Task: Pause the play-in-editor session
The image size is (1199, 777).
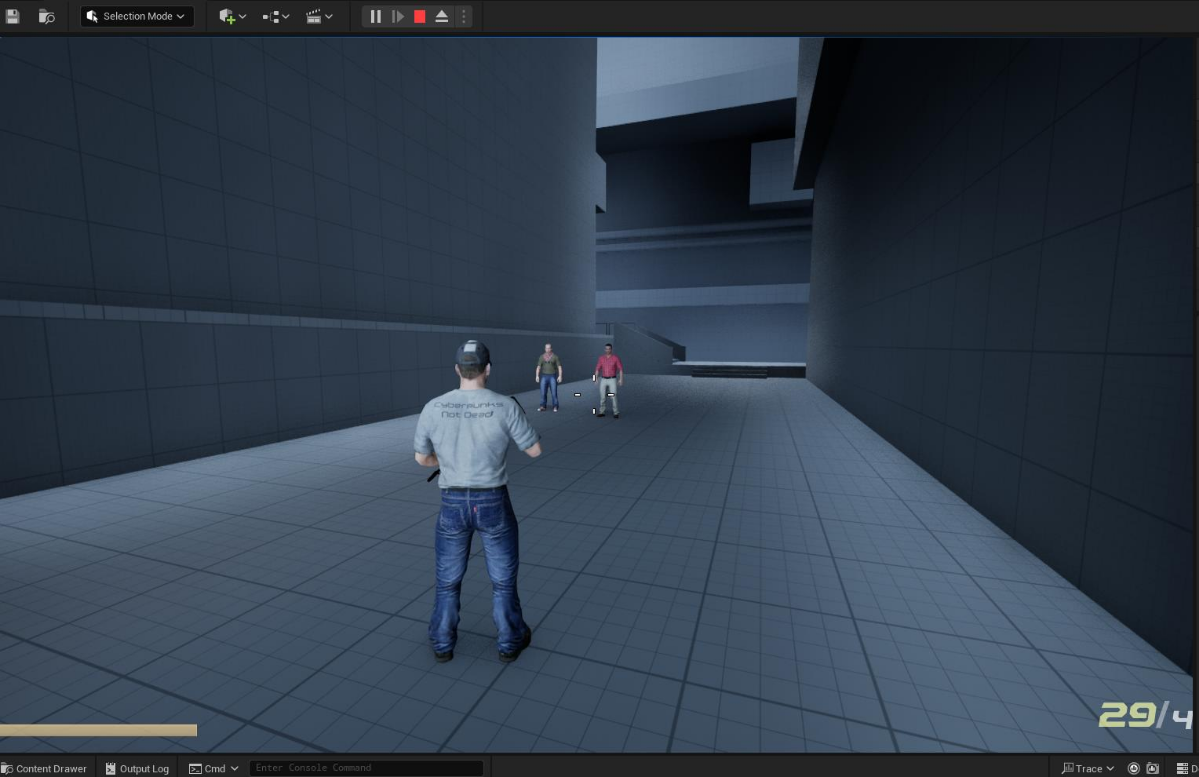Action: (x=375, y=16)
